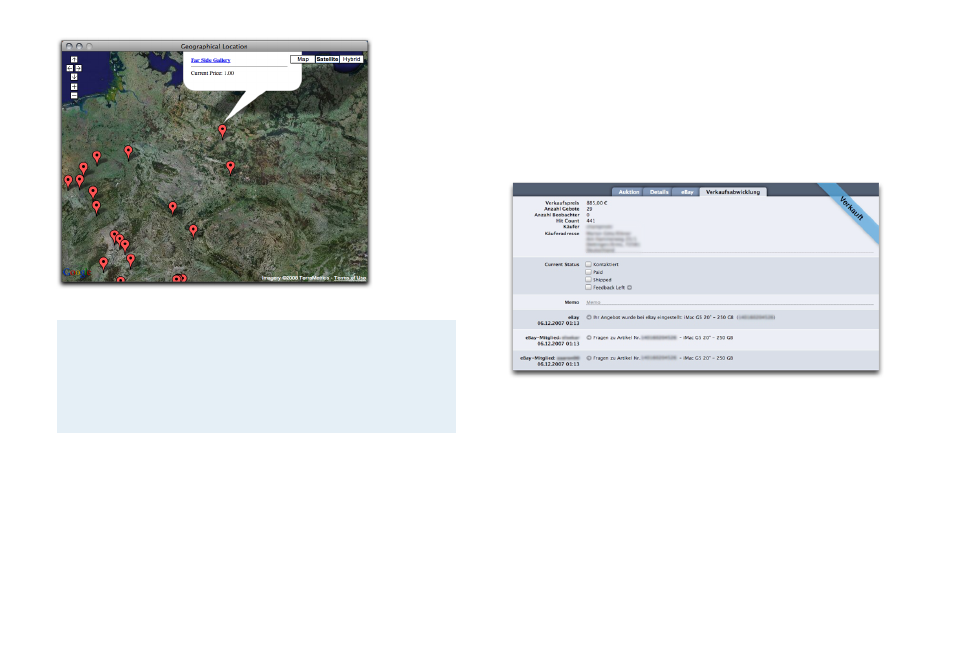Open the Terms of Use link
The image size is (954, 668).
(x=350, y=278)
